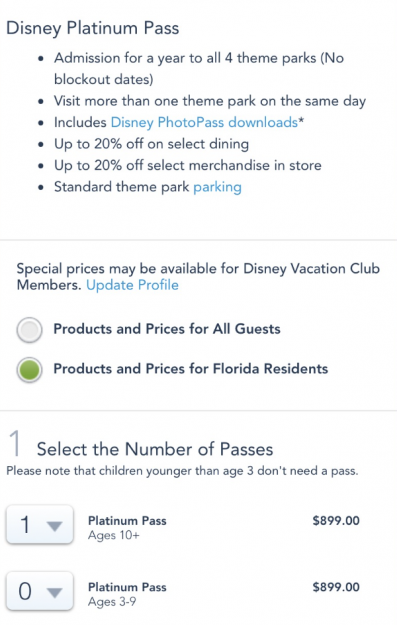This screenshot has height=625, width=397.
Task: Click the Products for Florida Residents label text
Action: coord(191,369)
